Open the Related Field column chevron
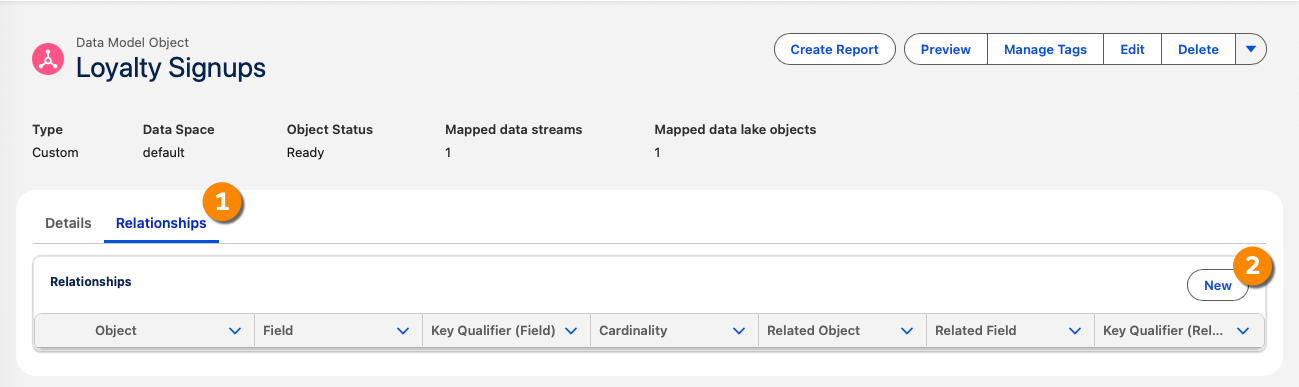Viewport: 1299px width, 387px height. pyautogui.click(x=1075, y=330)
